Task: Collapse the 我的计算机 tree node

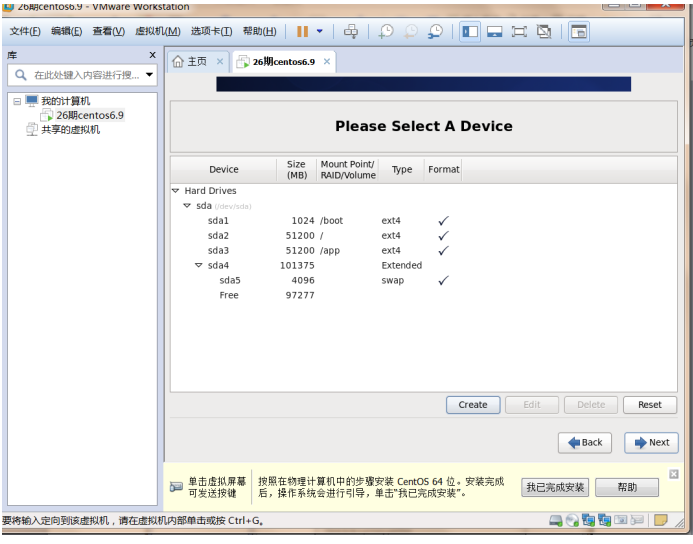Action: pos(17,101)
